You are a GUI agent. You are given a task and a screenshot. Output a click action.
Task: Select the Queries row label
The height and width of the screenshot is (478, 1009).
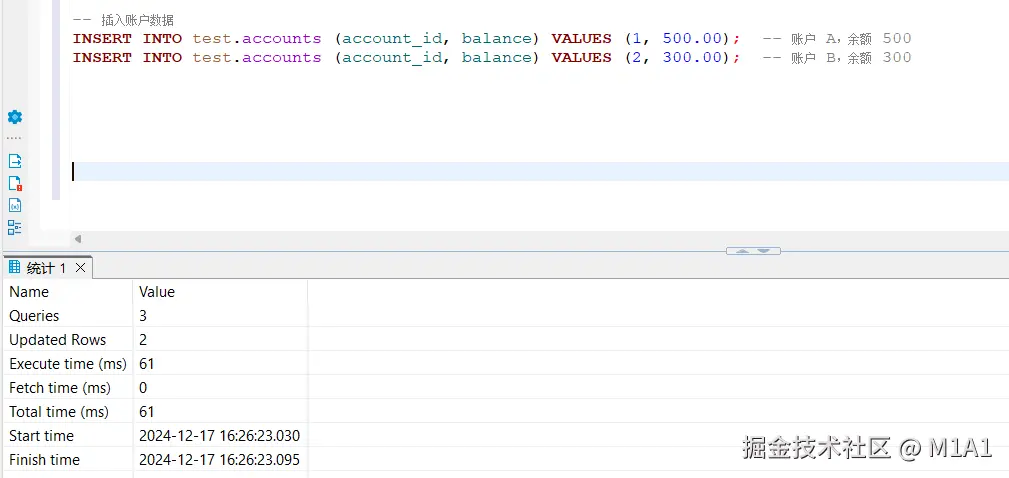34,316
